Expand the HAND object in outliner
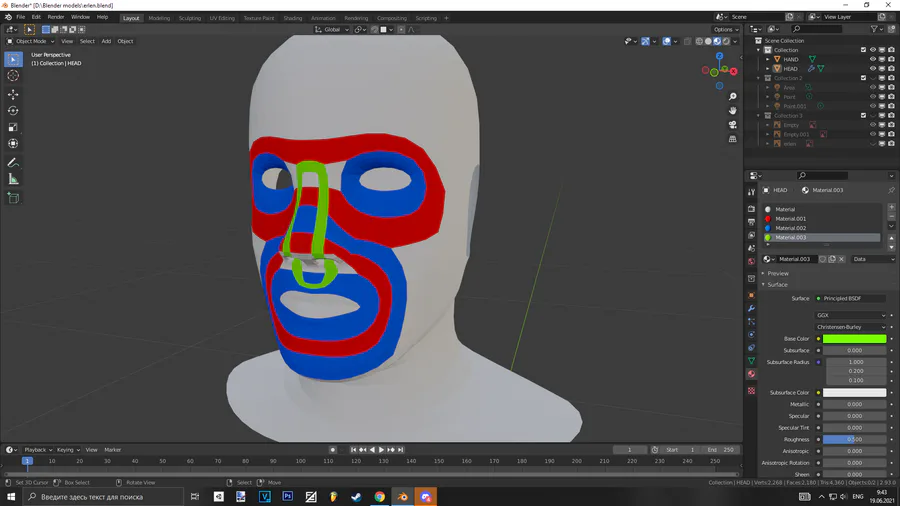Viewport: 900px width, 506px height. click(768, 59)
